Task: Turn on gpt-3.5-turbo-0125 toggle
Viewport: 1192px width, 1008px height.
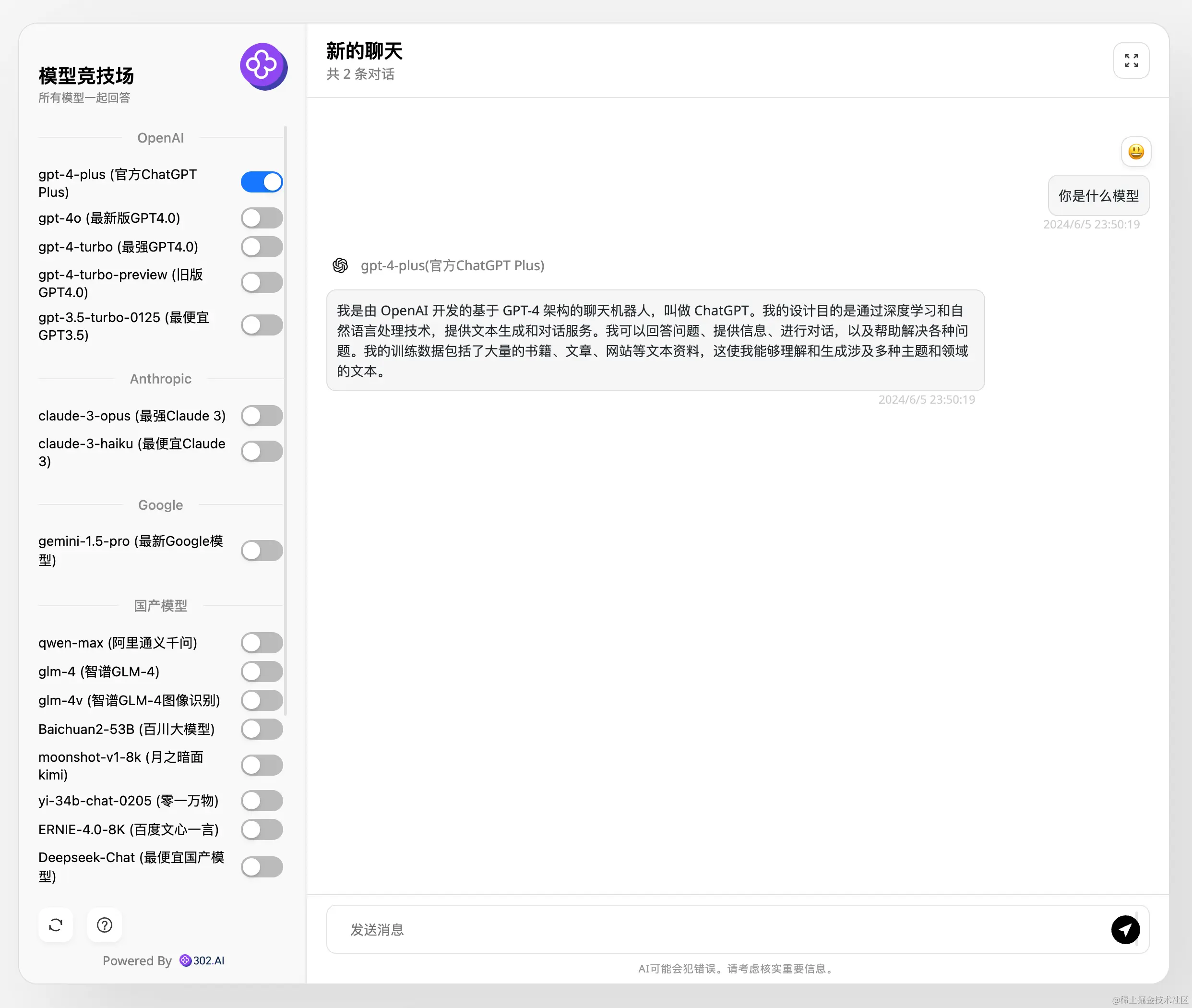Action: pos(262,325)
